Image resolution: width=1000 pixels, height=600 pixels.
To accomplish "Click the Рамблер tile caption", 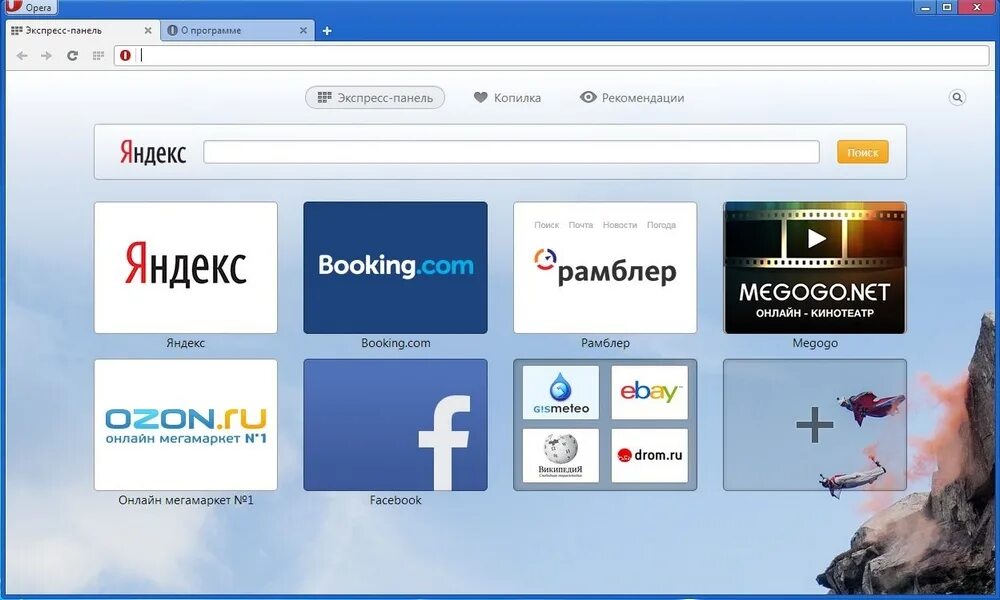I will 605,343.
